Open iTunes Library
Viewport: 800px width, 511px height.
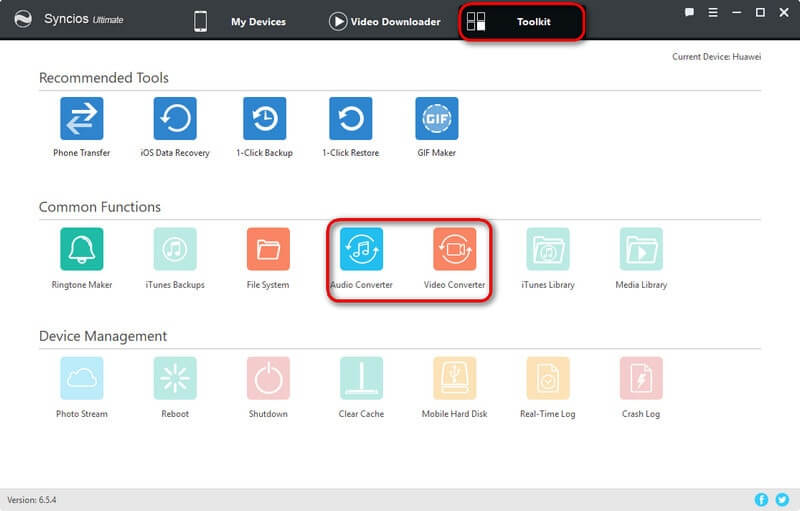(548, 249)
